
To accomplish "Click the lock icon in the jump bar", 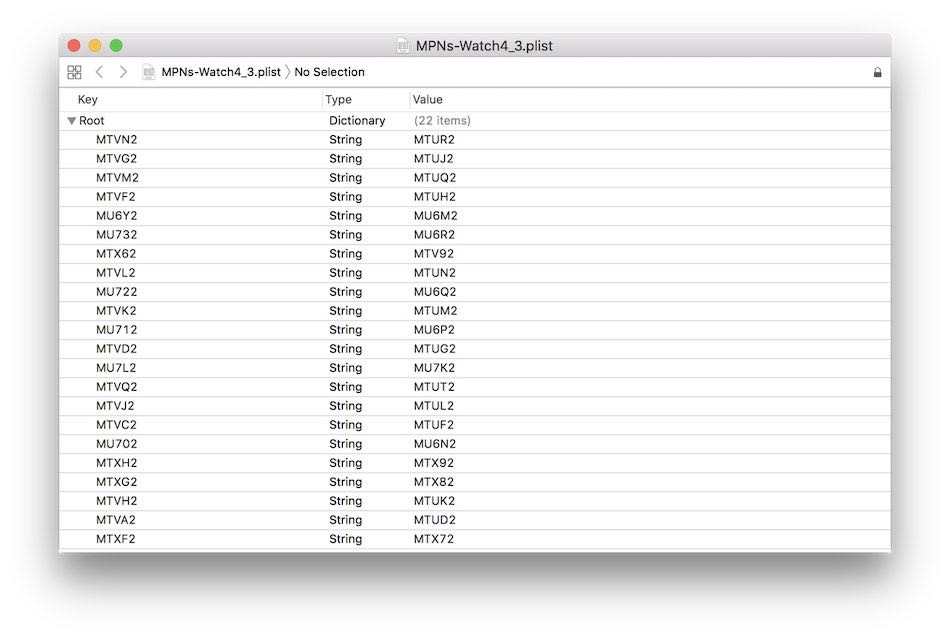I will pos(877,72).
